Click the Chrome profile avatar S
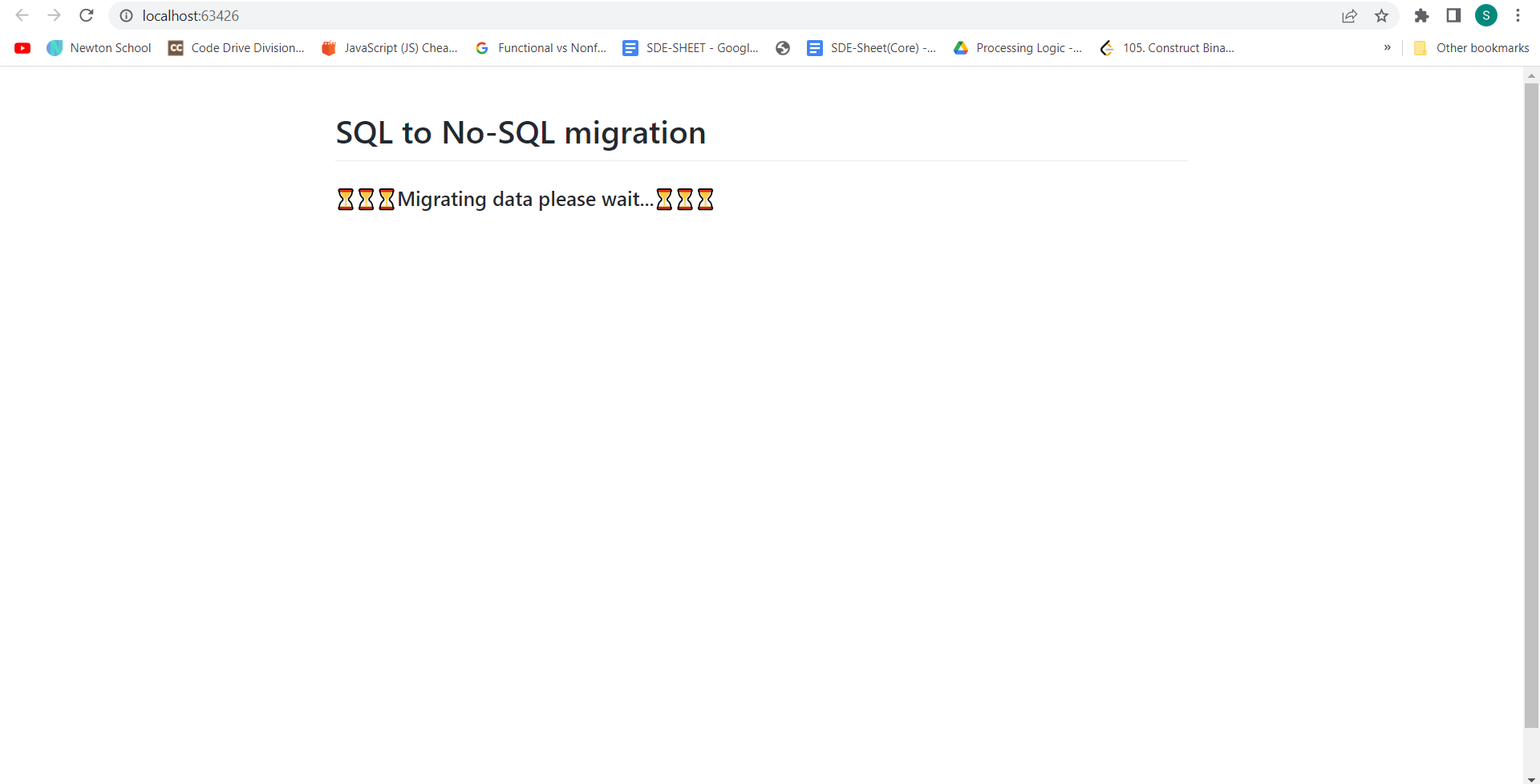 [1486, 15]
